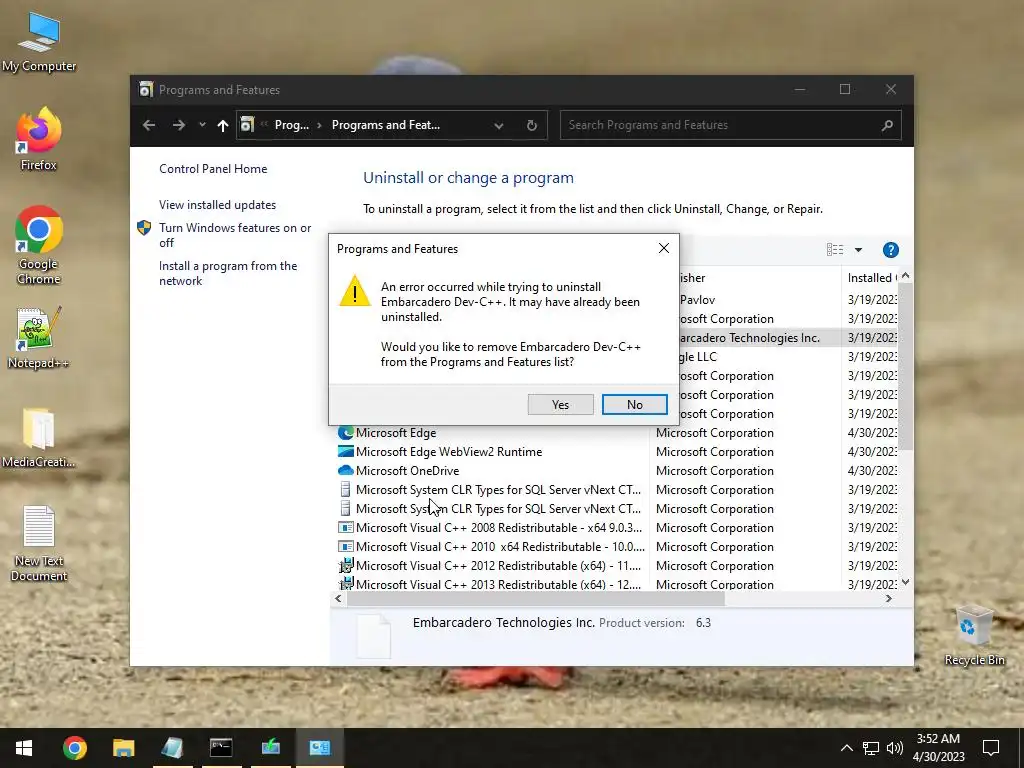Close the Programs and Features error dialog
1024x768 pixels.
[664, 248]
